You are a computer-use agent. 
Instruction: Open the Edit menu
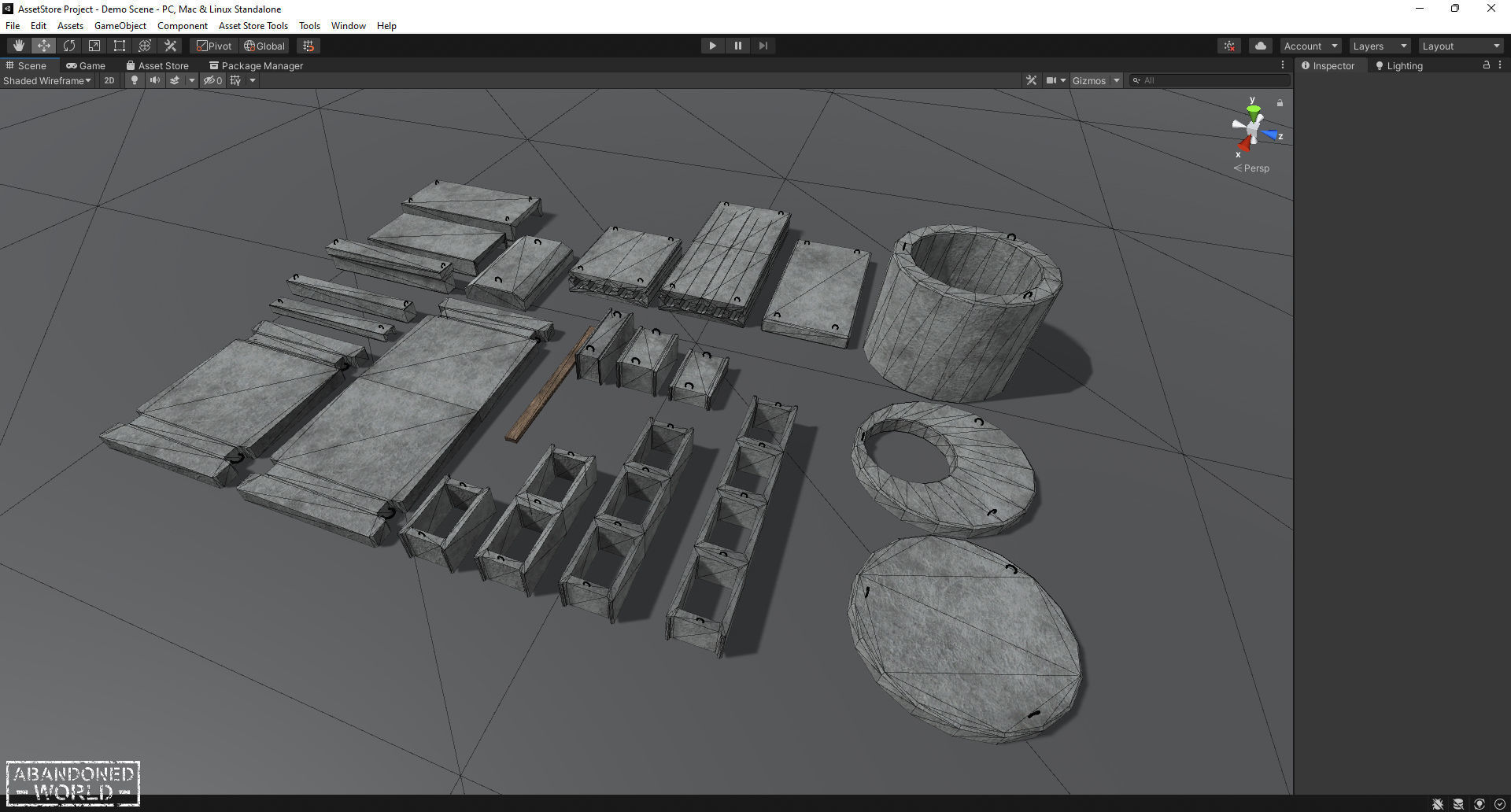[x=39, y=26]
